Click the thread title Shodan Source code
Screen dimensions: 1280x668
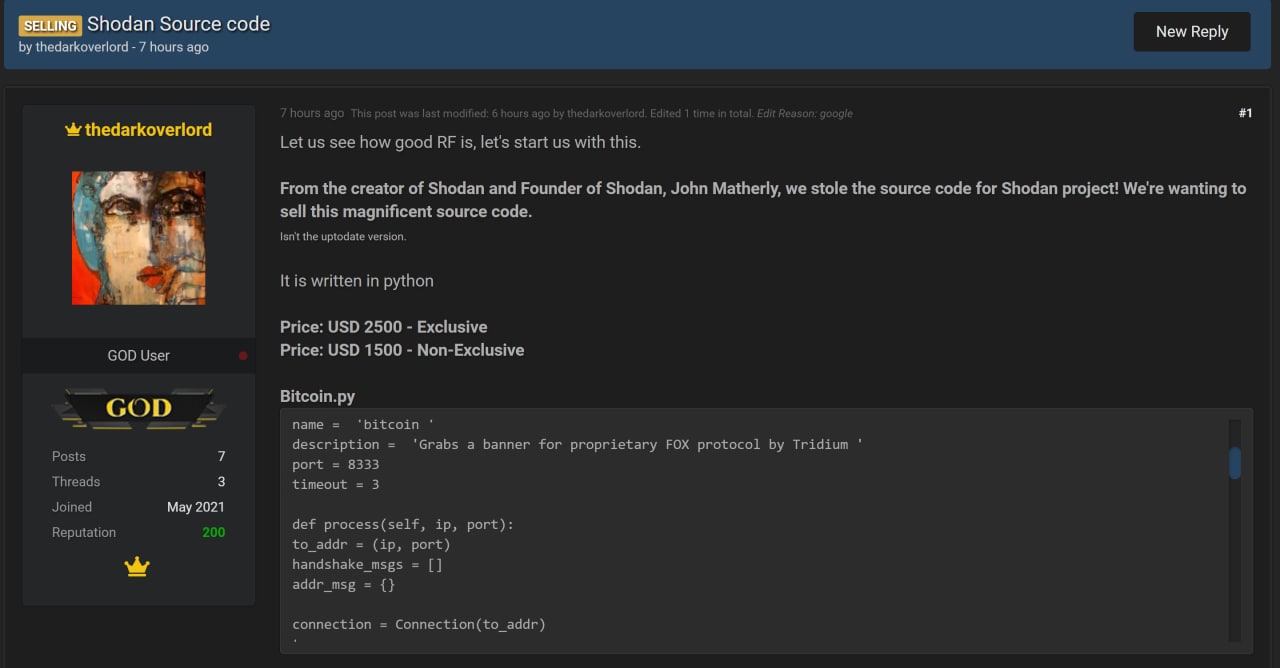click(x=179, y=24)
